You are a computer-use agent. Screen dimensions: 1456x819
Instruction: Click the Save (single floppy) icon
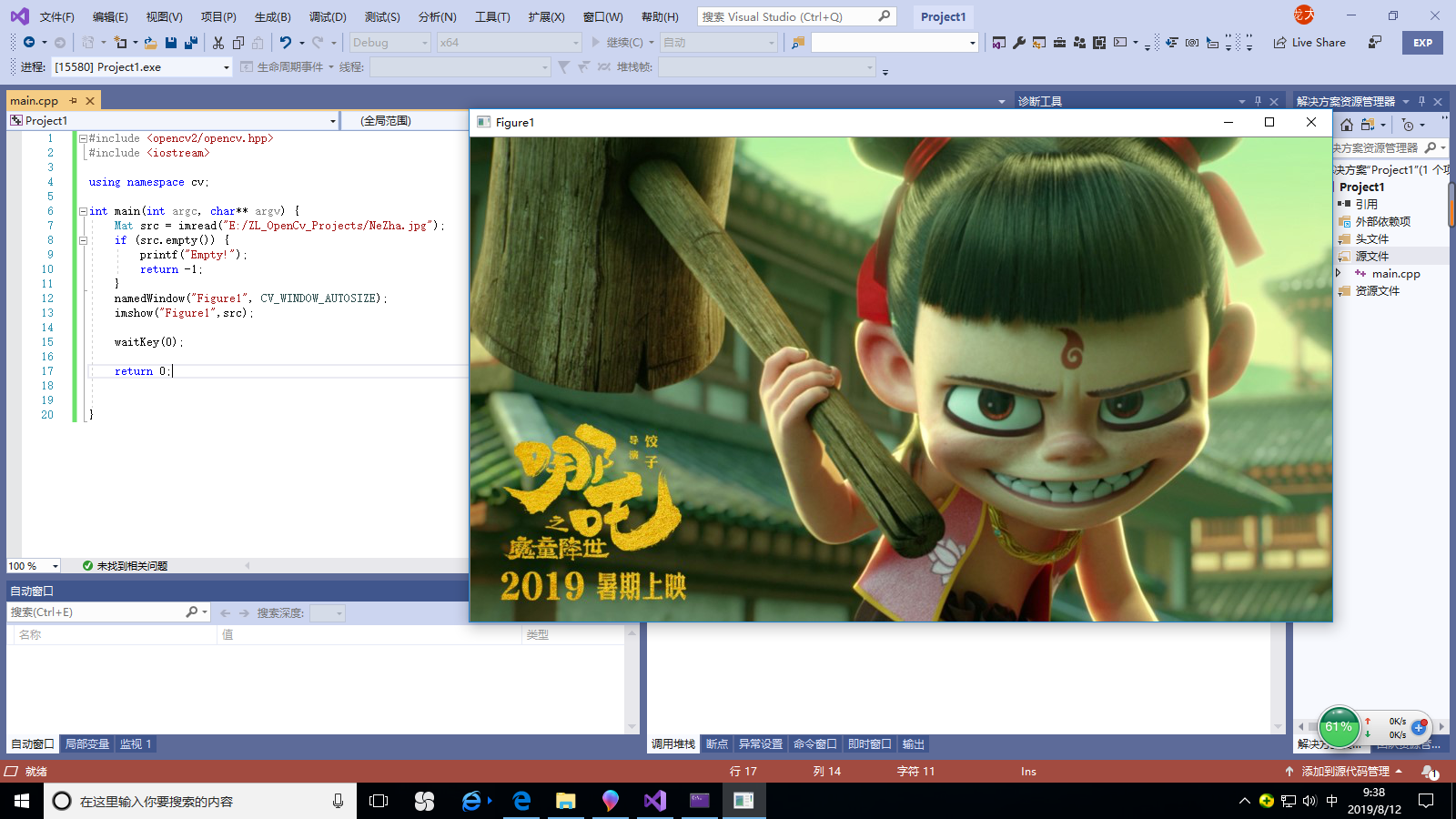(171, 42)
